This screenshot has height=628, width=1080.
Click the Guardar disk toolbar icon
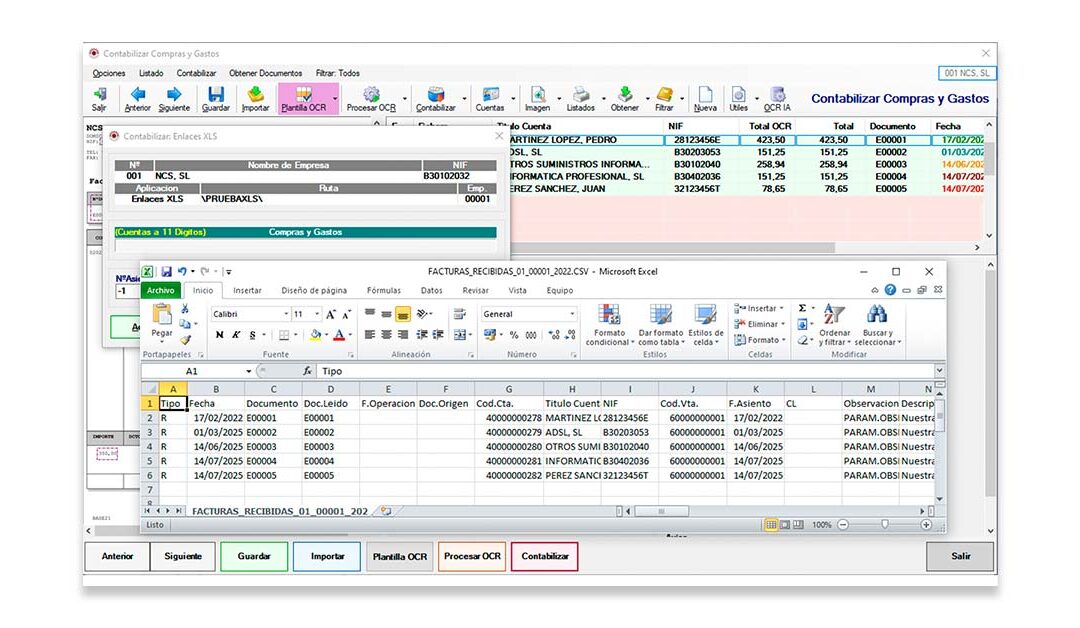(x=216, y=98)
